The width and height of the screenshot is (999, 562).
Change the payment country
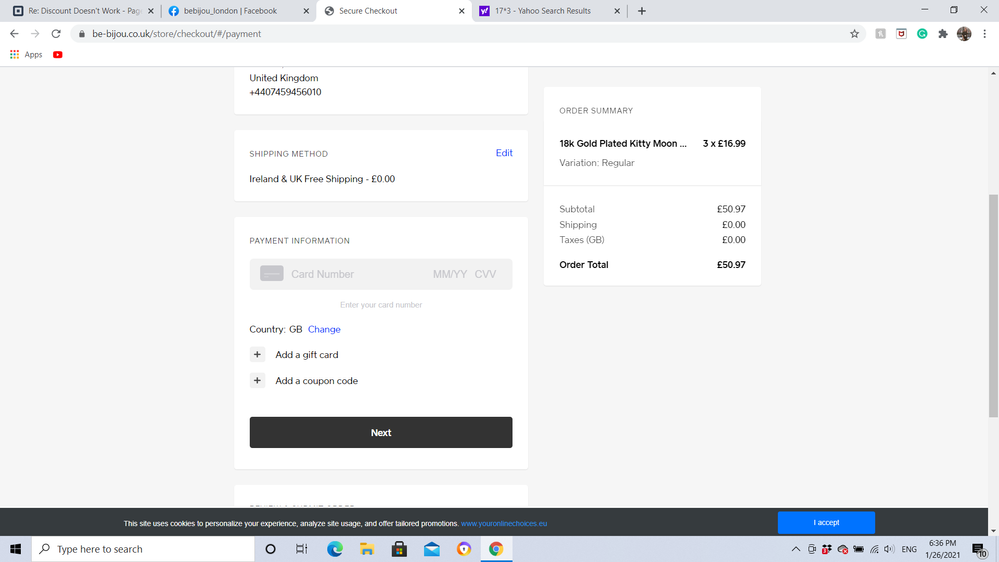[324, 329]
